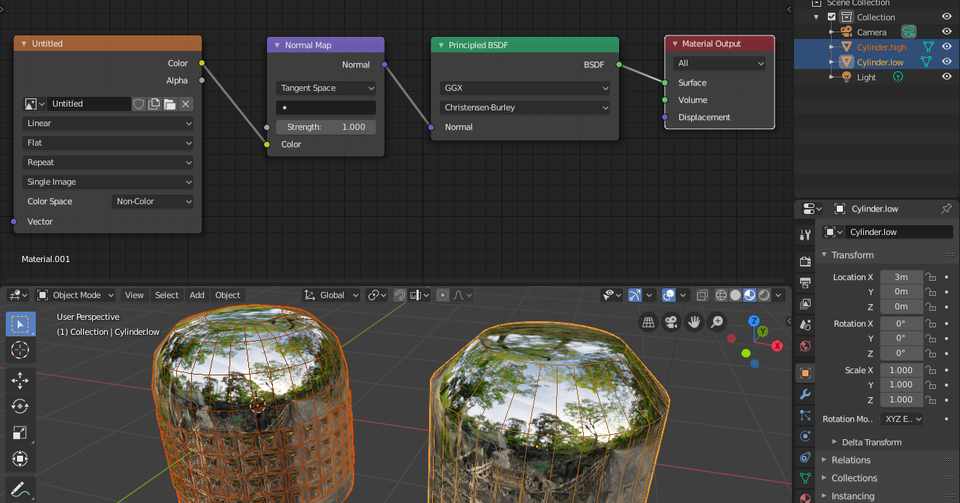Screen dimensions: 960x503
Task: Switch to wireframe viewport shading
Action: [x=721, y=295]
